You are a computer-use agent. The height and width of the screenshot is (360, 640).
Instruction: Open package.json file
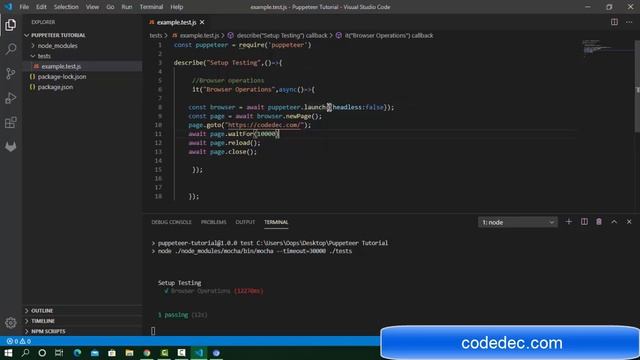pos(55,87)
